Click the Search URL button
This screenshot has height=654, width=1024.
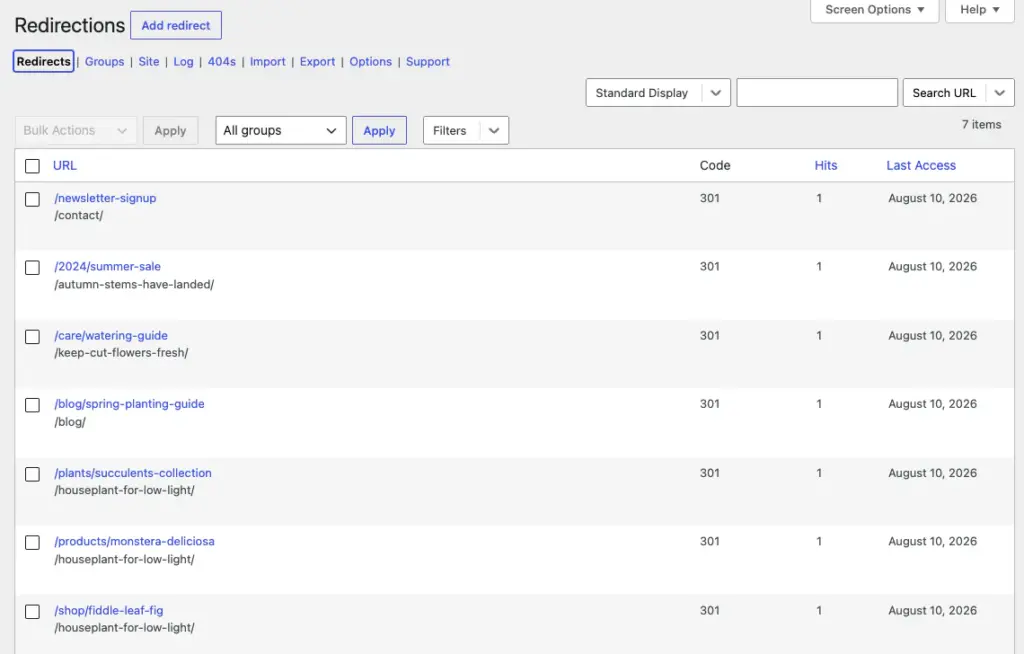[944, 93]
